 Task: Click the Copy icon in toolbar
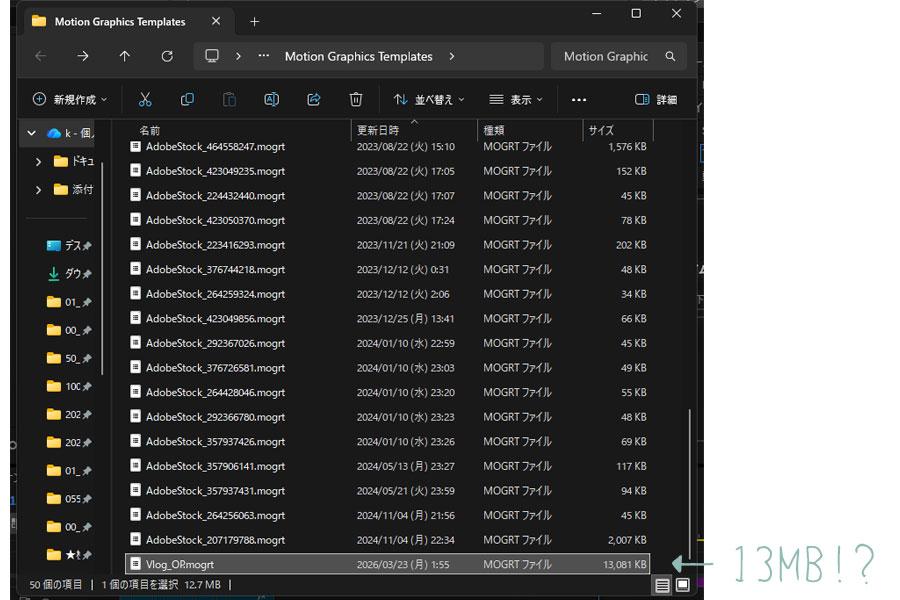coord(187,99)
